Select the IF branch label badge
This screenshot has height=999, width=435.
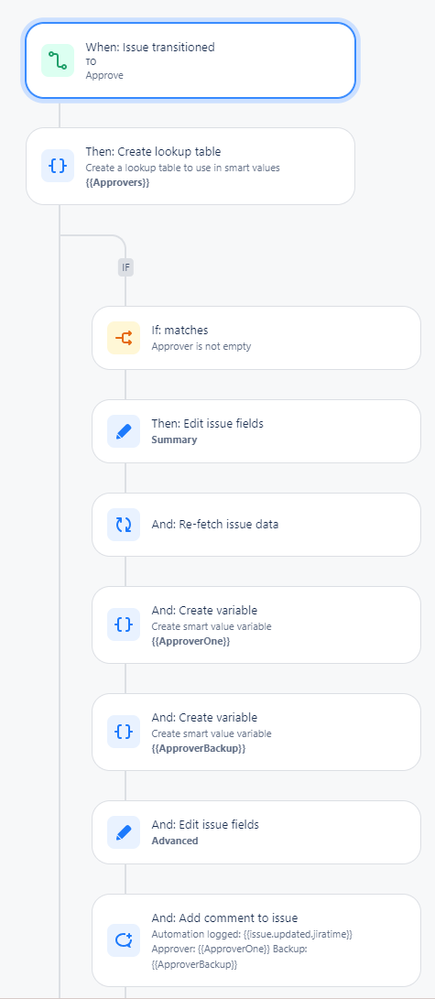point(125,268)
